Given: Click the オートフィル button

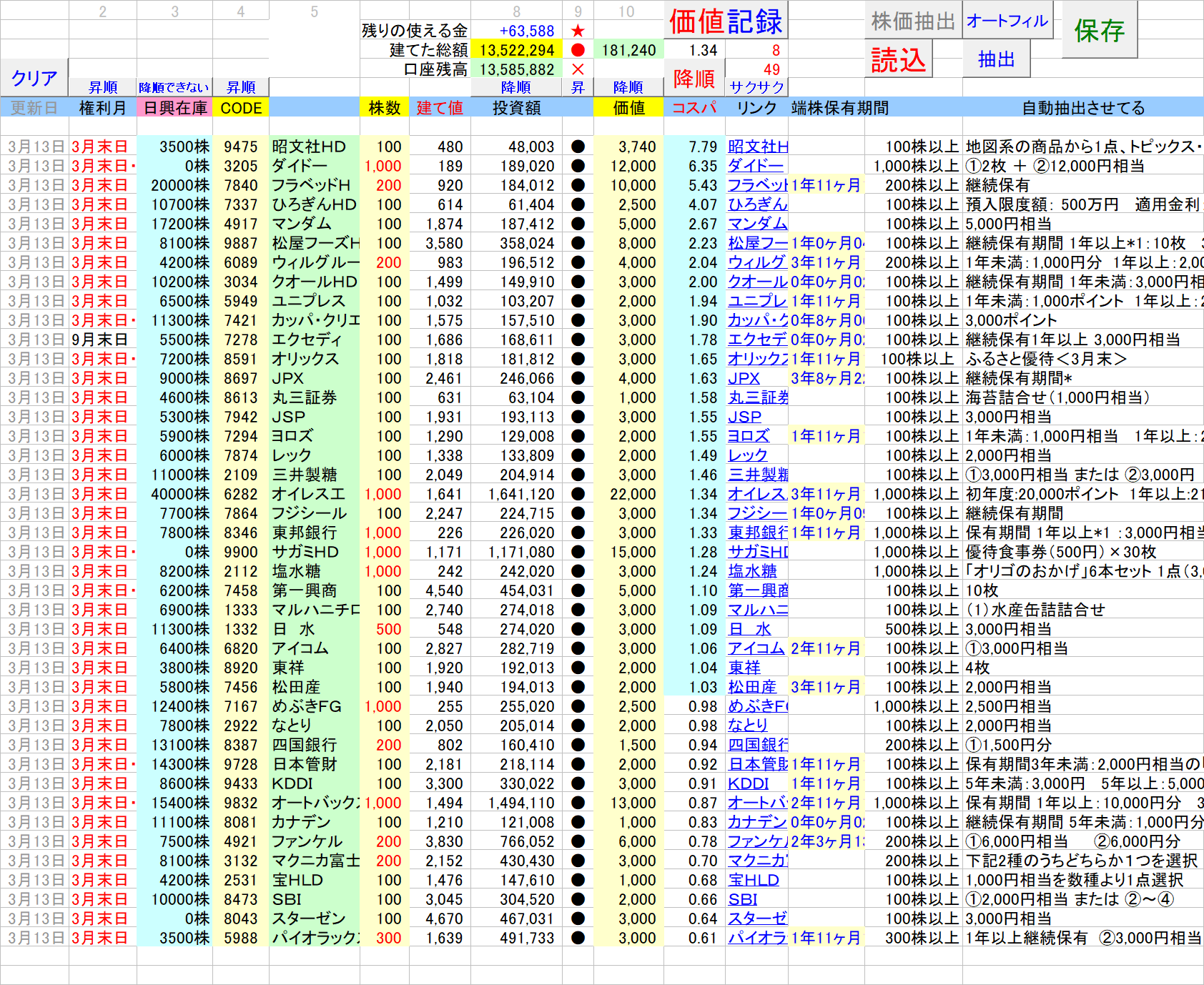Looking at the screenshot, I should (x=1007, y=21).
